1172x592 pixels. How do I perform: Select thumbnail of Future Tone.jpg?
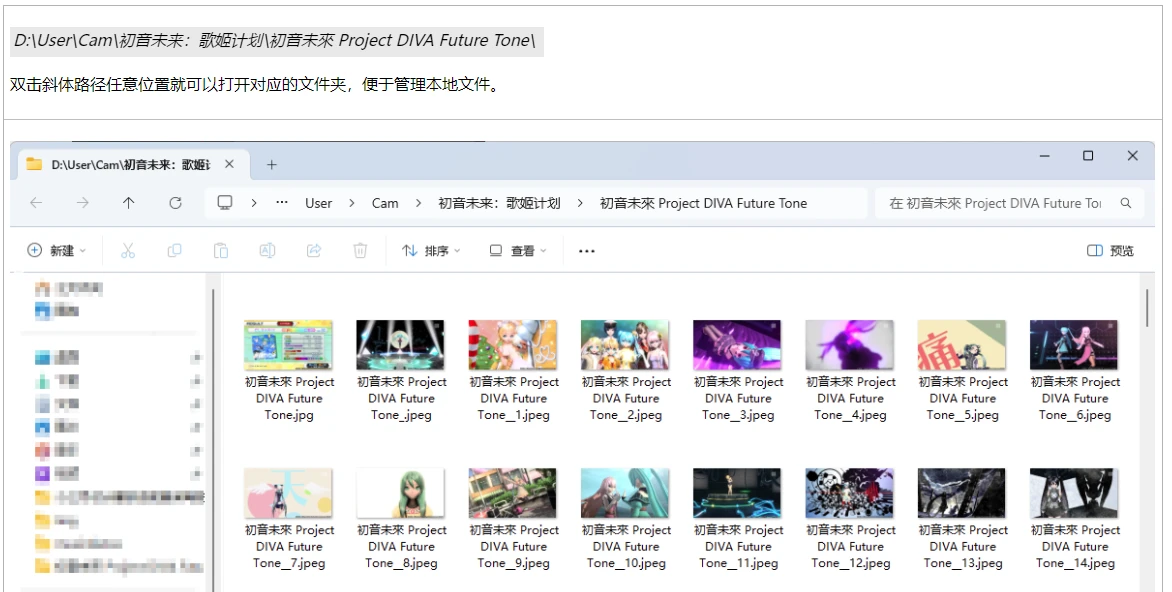coord(289,345)
